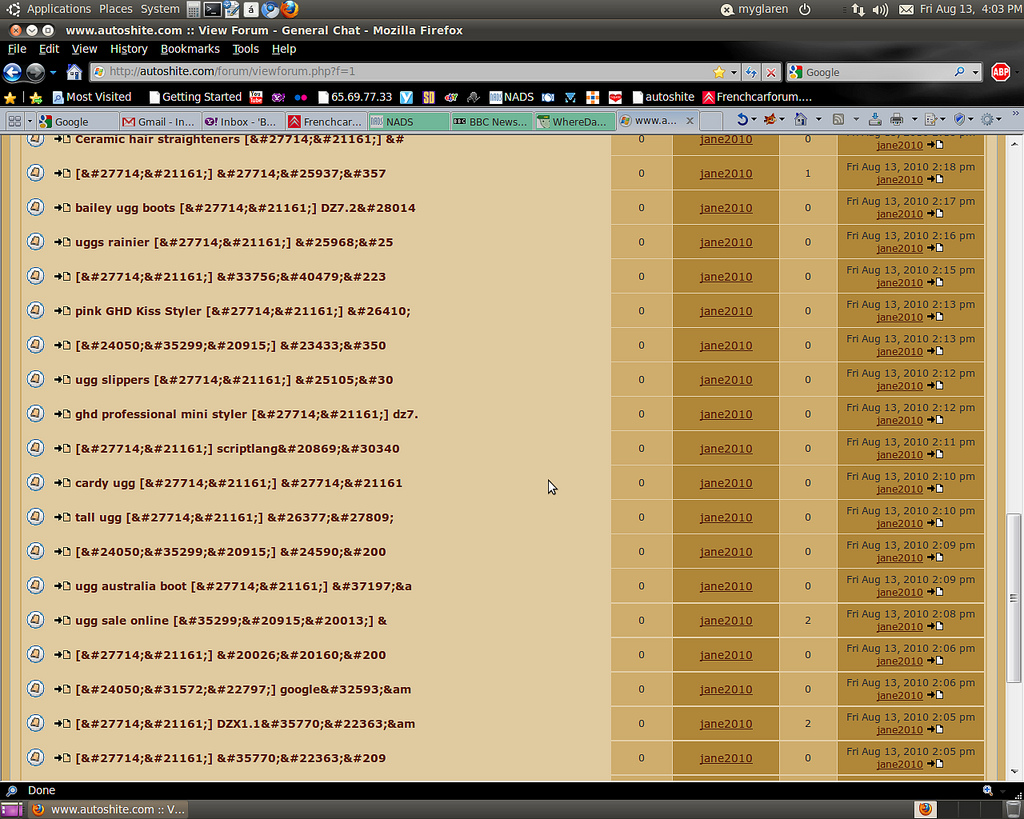Screen dimensions: 1024x819
Task: Click the reload page icon
Action: (751, 72)
